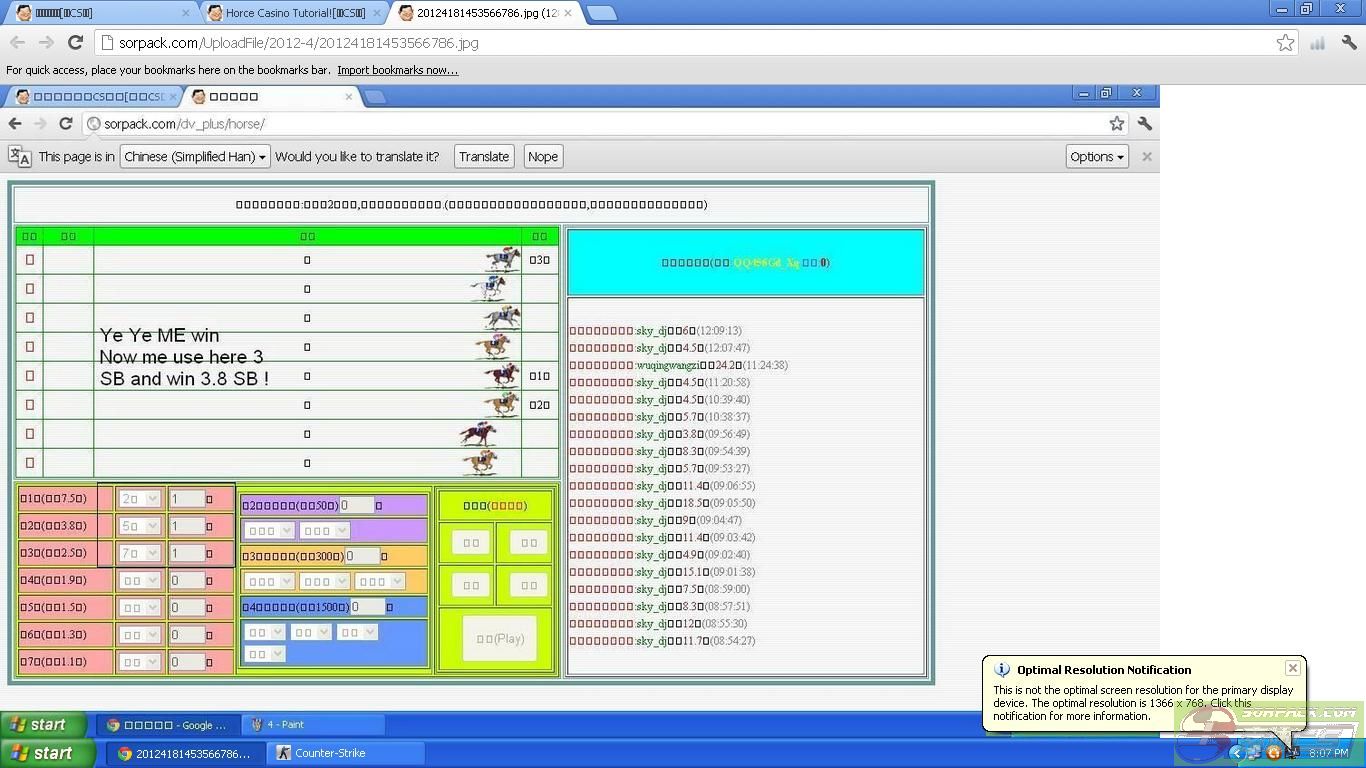Open wrench menu in the topmost browser toolbar
The image size is (1366, 768).
point(1349,42)
